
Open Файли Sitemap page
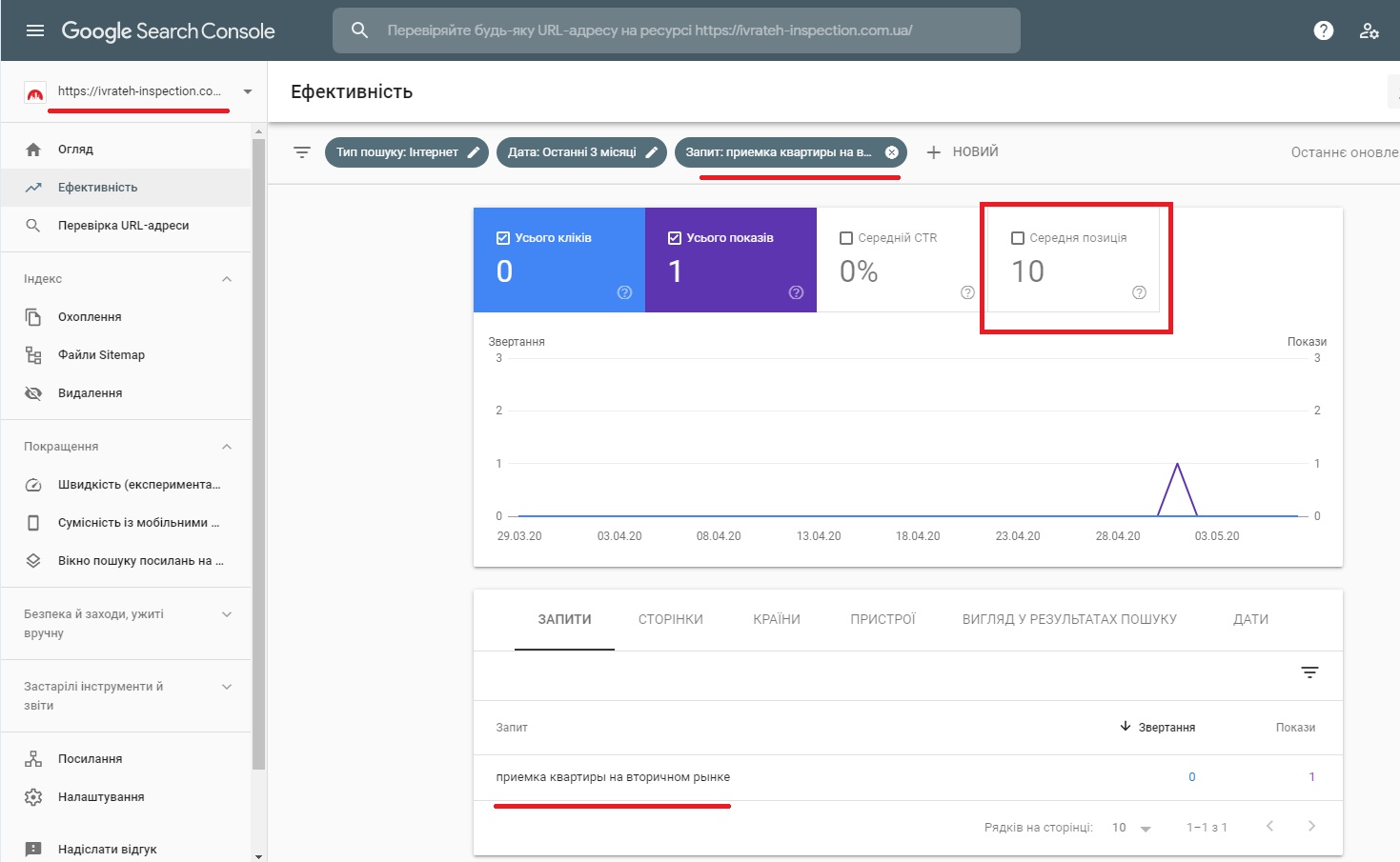pyautogui.click(x=126, y=355)
